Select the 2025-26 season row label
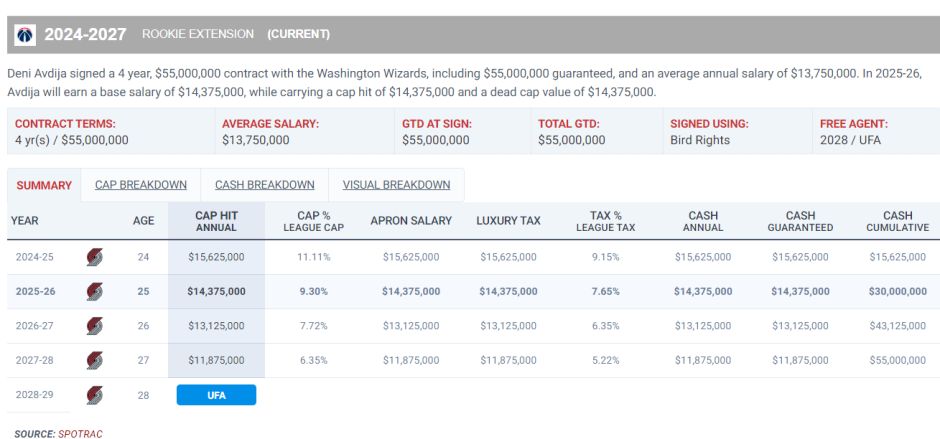Viewport: 940px width, 439px height. (36, 292)
